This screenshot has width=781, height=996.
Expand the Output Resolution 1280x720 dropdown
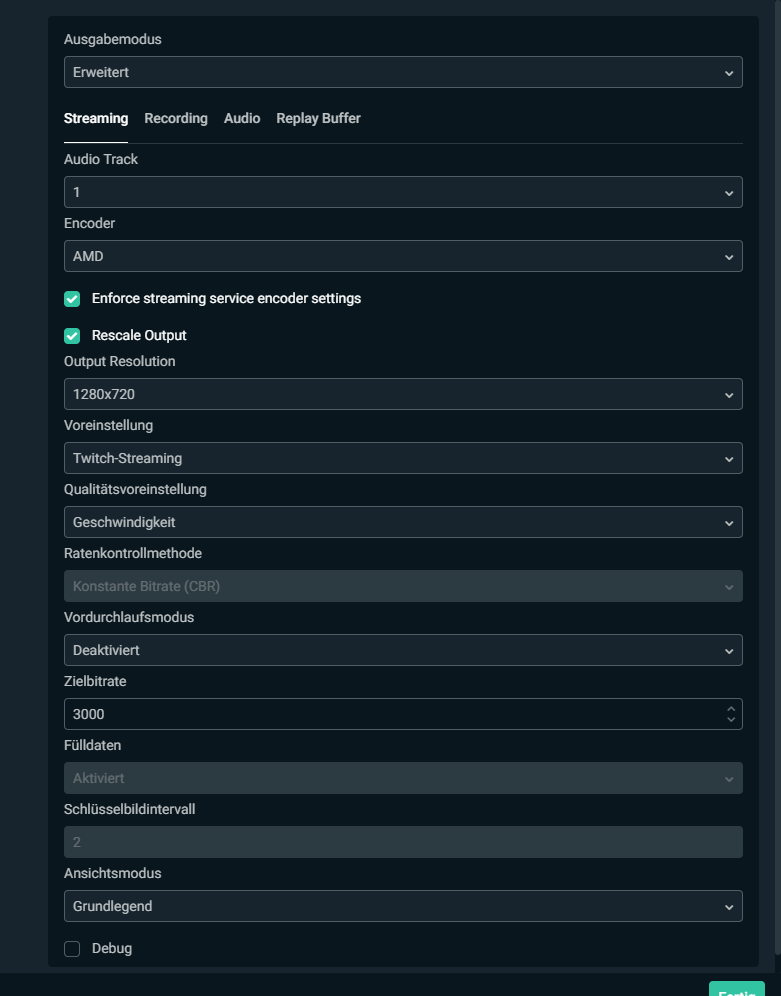402,394
